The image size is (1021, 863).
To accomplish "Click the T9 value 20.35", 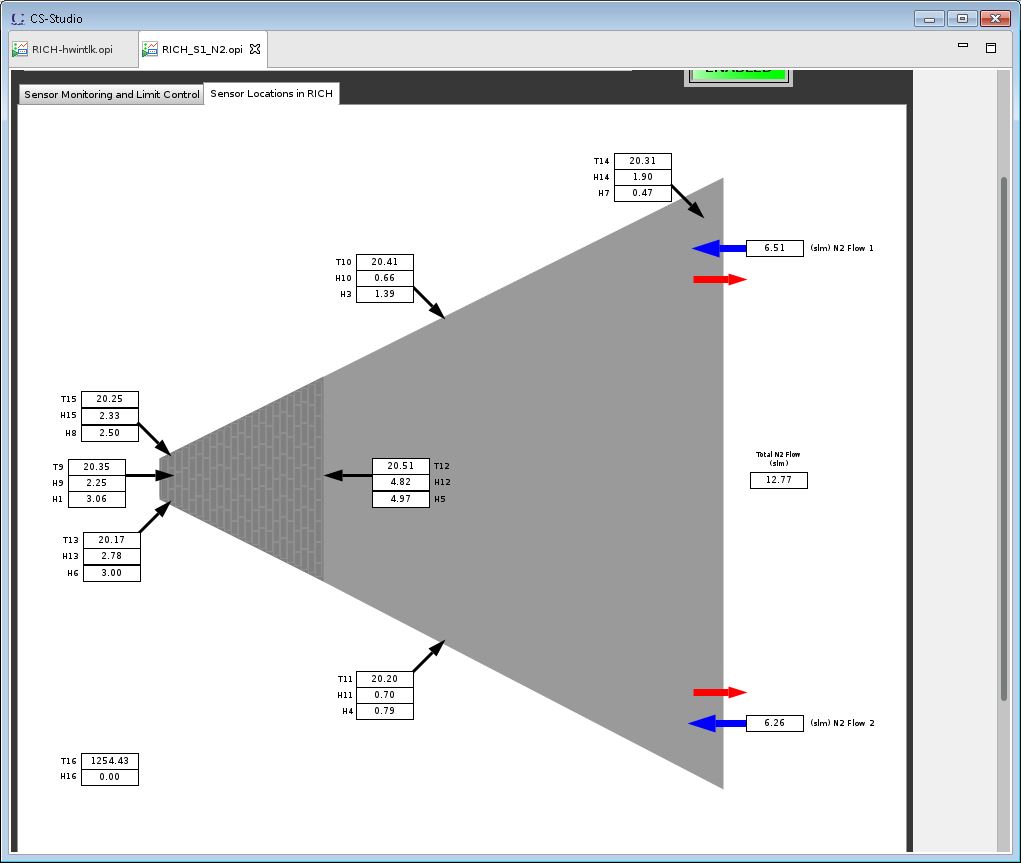I will click(96, 467).
